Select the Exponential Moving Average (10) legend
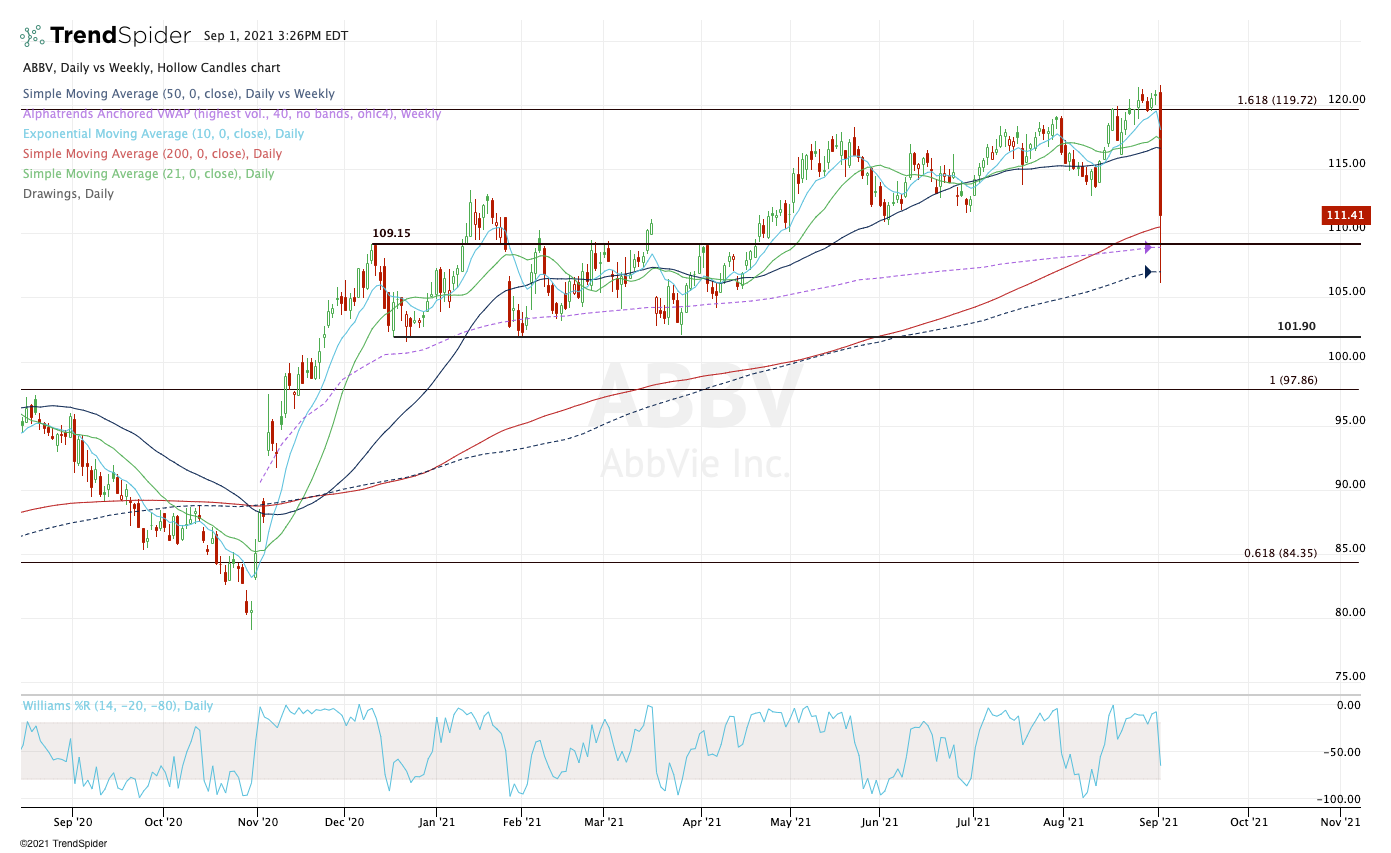 (x=163, y=134)
